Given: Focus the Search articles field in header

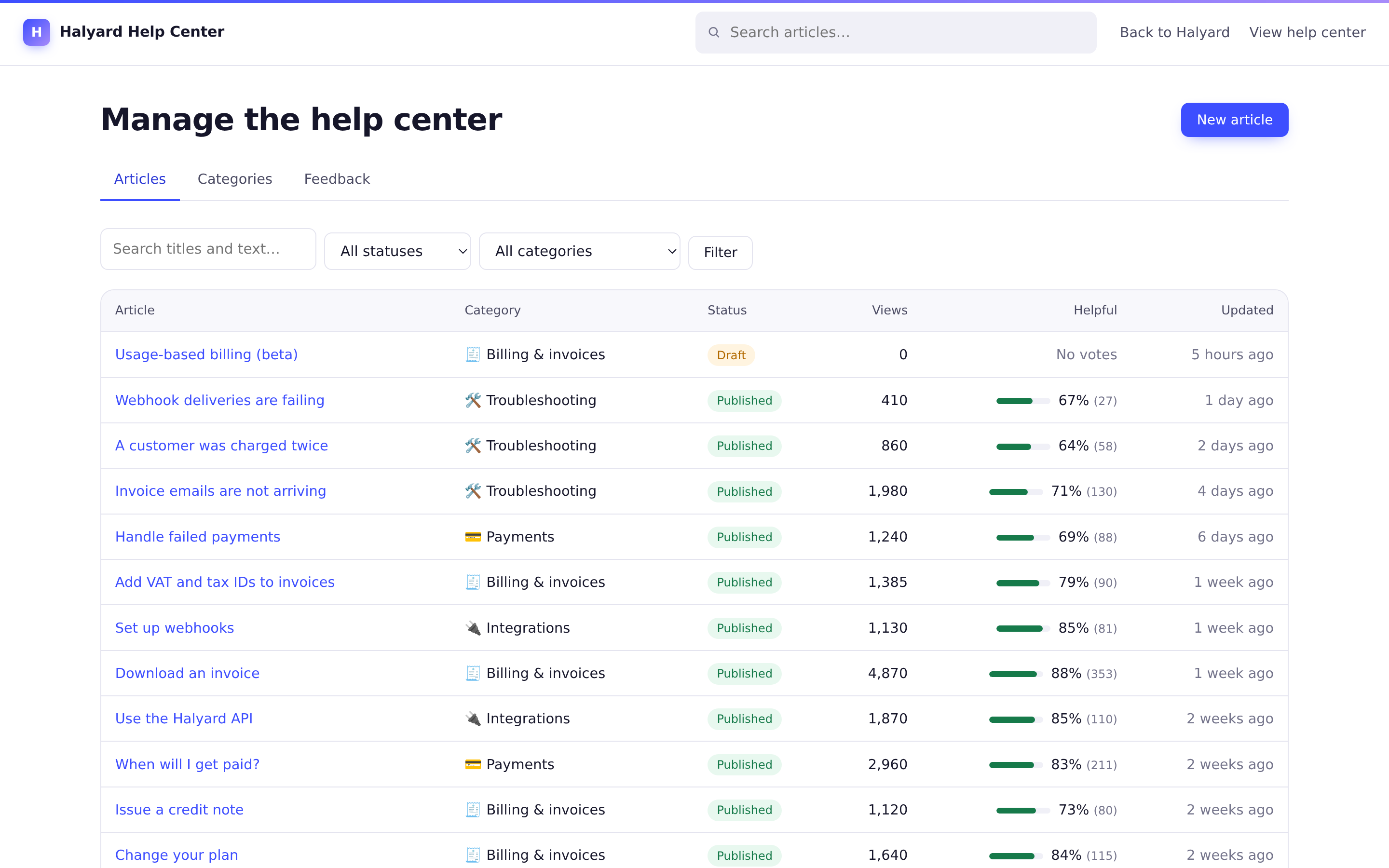Looking at the screenshot, I should [896, 32].
